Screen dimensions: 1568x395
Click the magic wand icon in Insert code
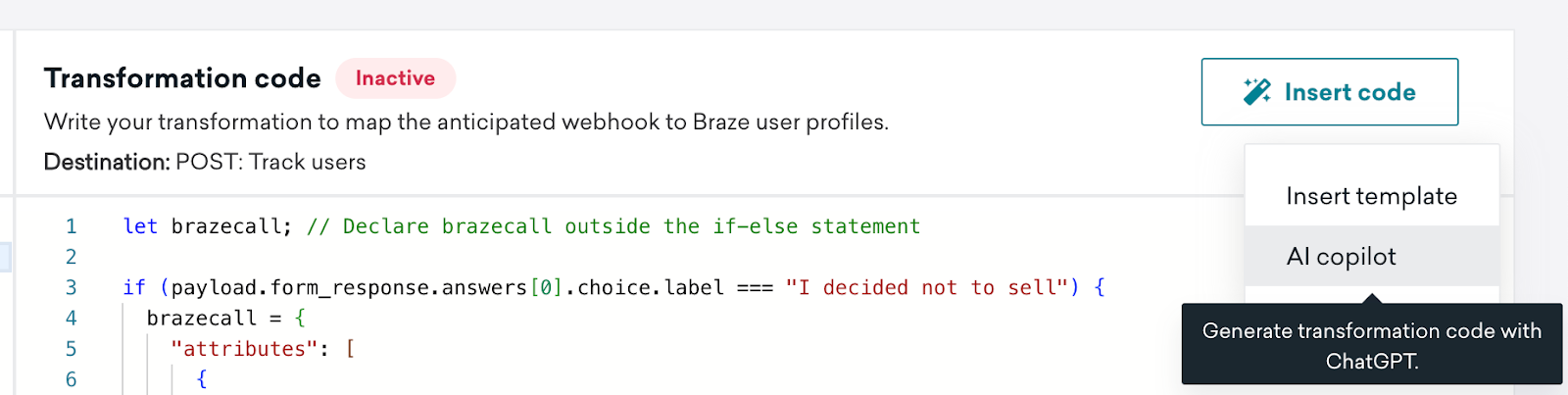(x=1257, y=92)
